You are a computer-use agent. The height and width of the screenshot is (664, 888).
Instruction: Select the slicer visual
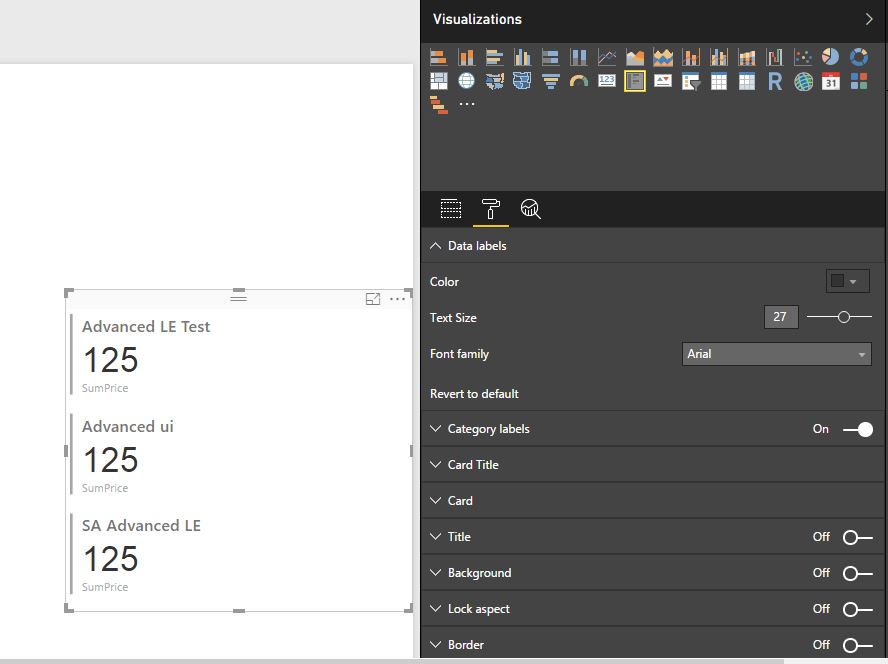(691, 82)
